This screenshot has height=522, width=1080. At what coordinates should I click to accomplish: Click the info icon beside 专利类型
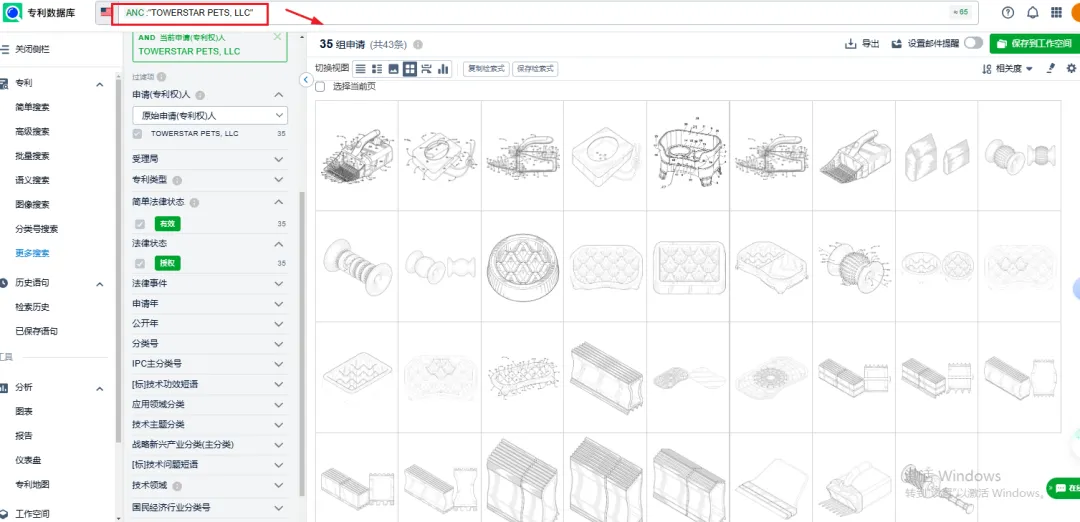coord(177,180)
